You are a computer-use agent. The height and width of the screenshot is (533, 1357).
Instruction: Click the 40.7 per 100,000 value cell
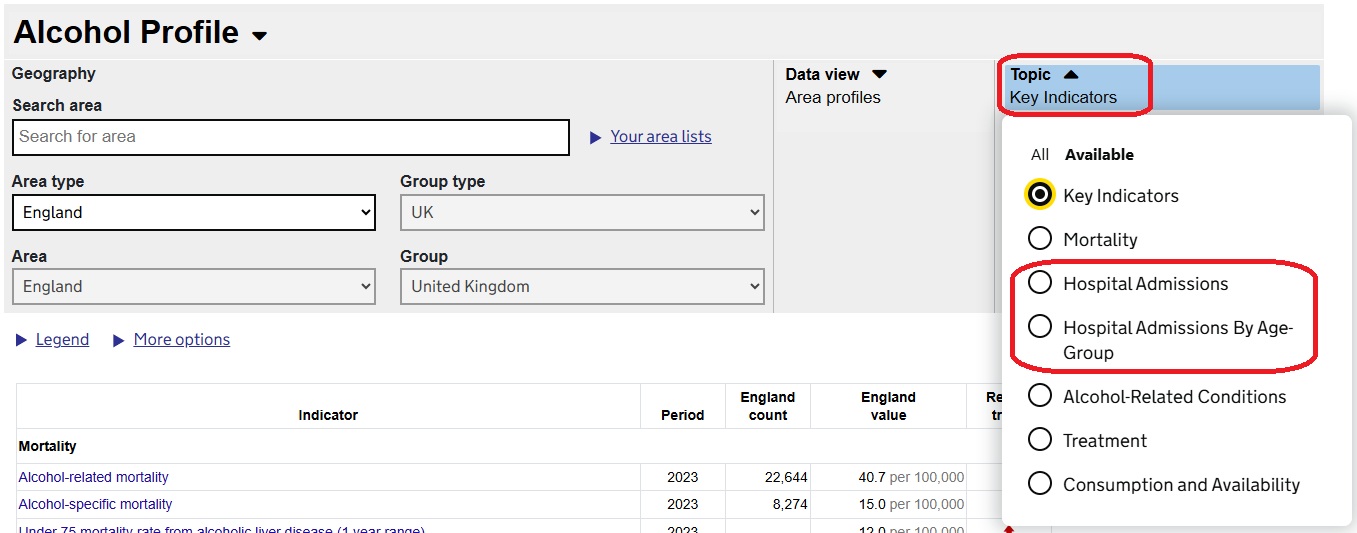pos(888,477)
